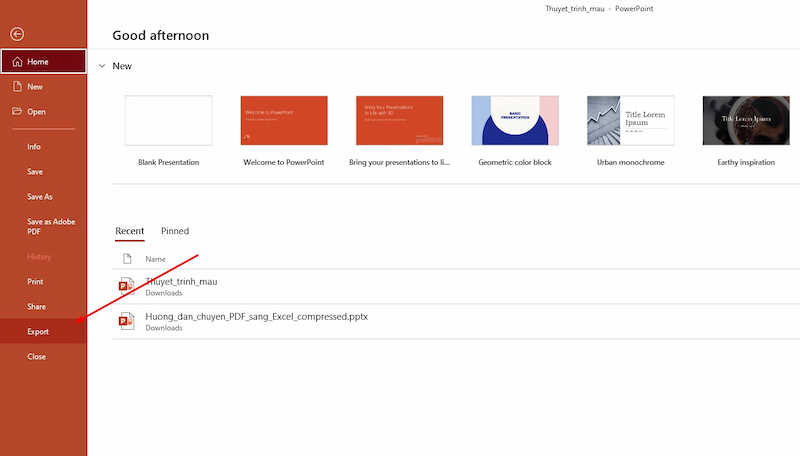Screen dimensions: 800x456
Task: Open the Share page
Action: point(43,307)
